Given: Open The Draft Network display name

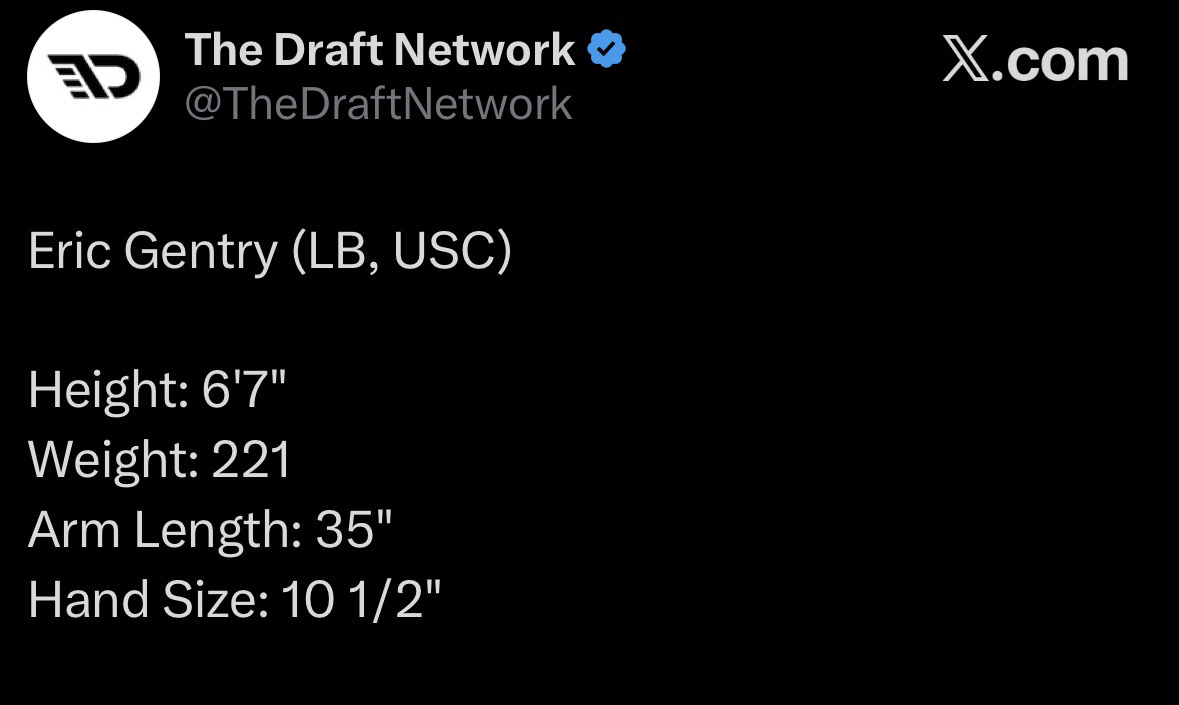Looking at the screenshot, I should [x=380, y=50].
